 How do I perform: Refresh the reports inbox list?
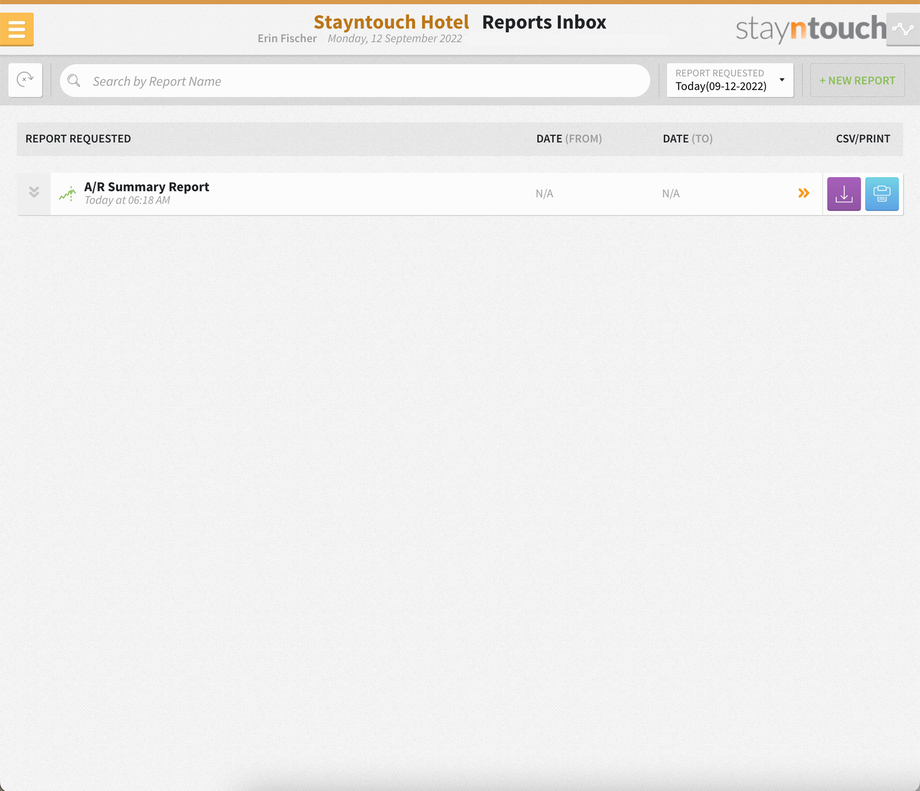tap(25, 80)
